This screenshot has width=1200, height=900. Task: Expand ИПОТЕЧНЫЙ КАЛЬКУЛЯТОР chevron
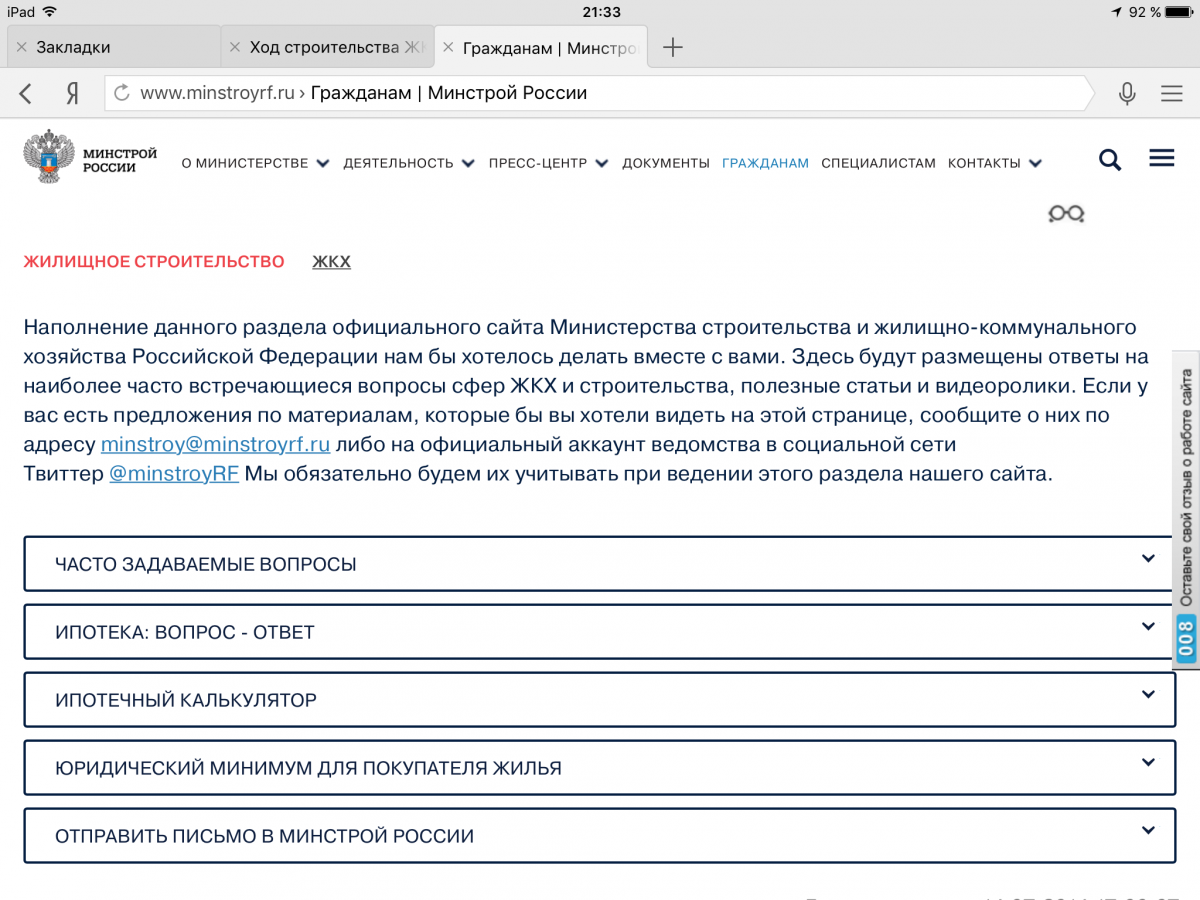tap(1148, 695)
